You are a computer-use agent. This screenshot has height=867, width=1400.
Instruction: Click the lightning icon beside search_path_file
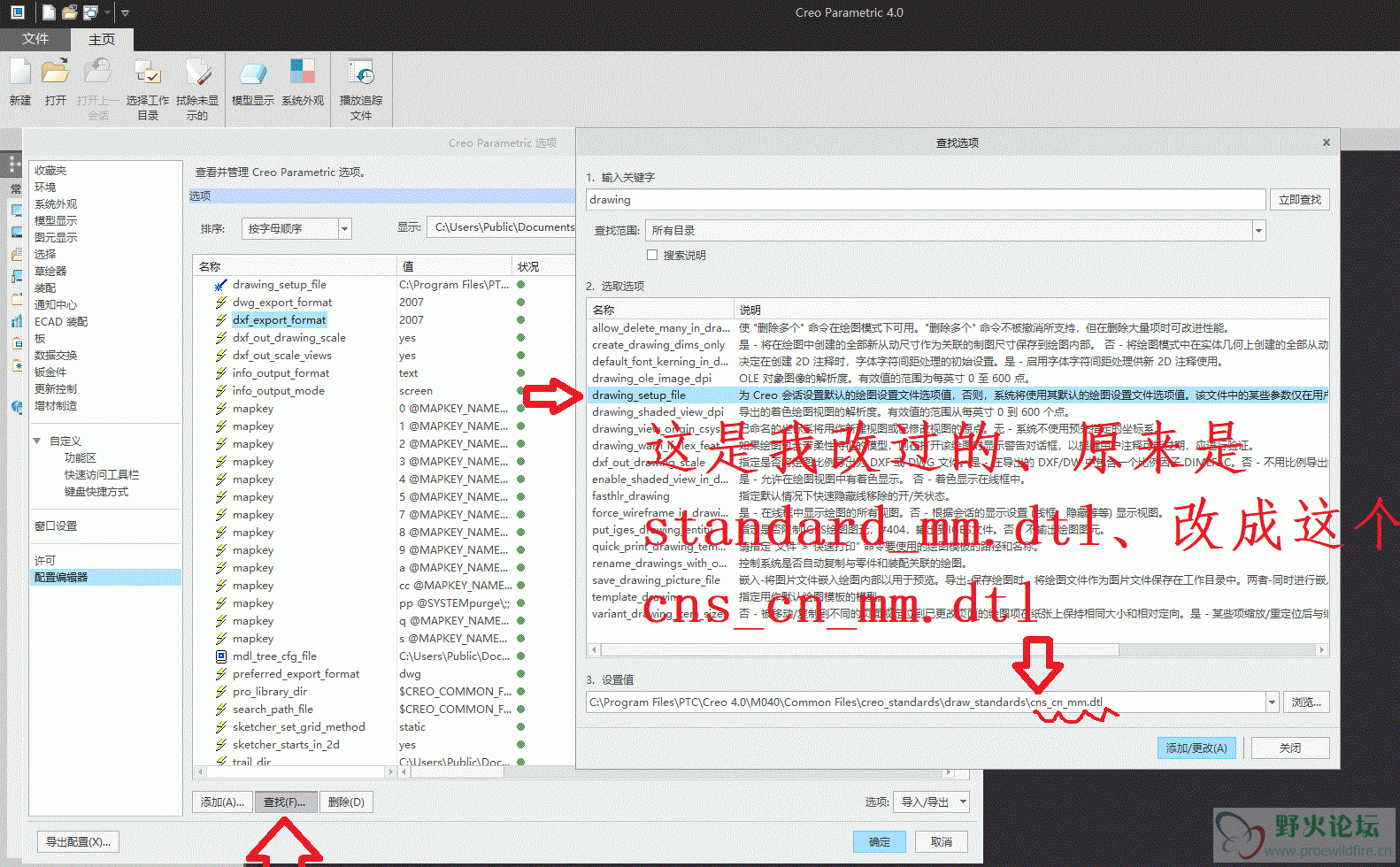[x=220, y=710]
